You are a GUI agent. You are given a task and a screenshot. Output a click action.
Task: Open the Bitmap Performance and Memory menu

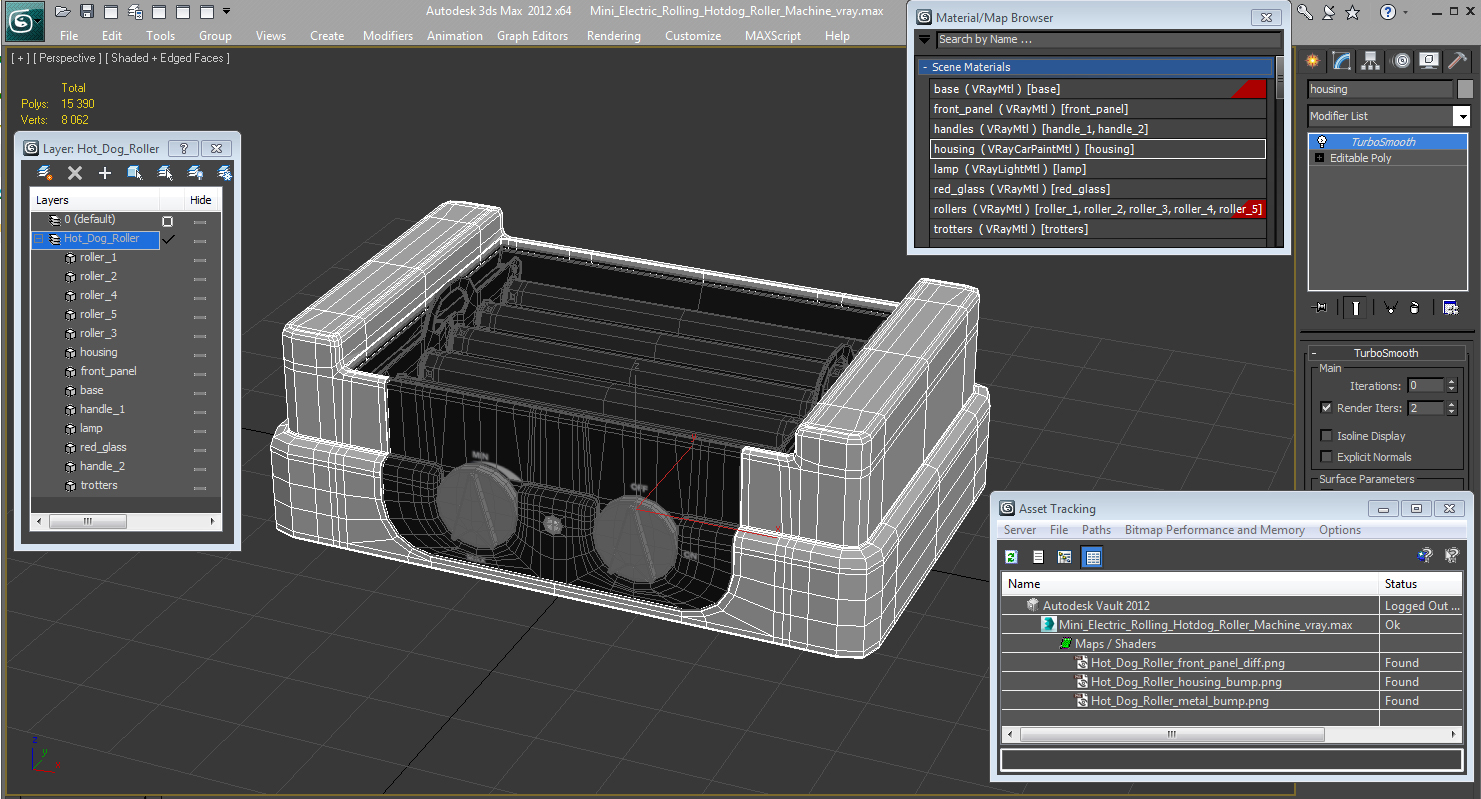[1214, 530]
